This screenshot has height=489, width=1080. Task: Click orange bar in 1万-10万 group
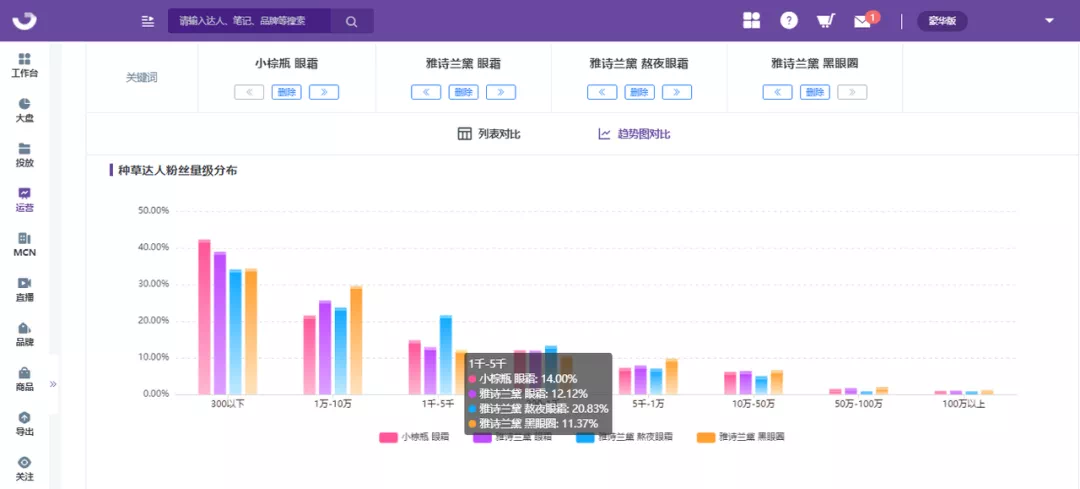pyautogui.click(x=356, y=340)
